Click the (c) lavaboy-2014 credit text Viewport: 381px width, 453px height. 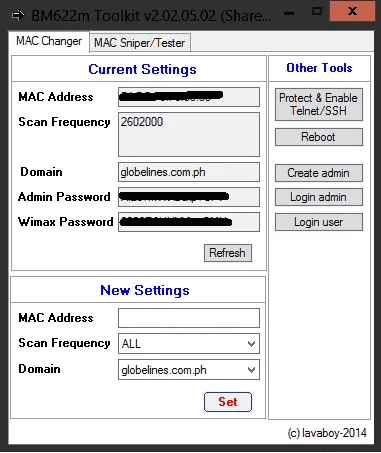327,433
